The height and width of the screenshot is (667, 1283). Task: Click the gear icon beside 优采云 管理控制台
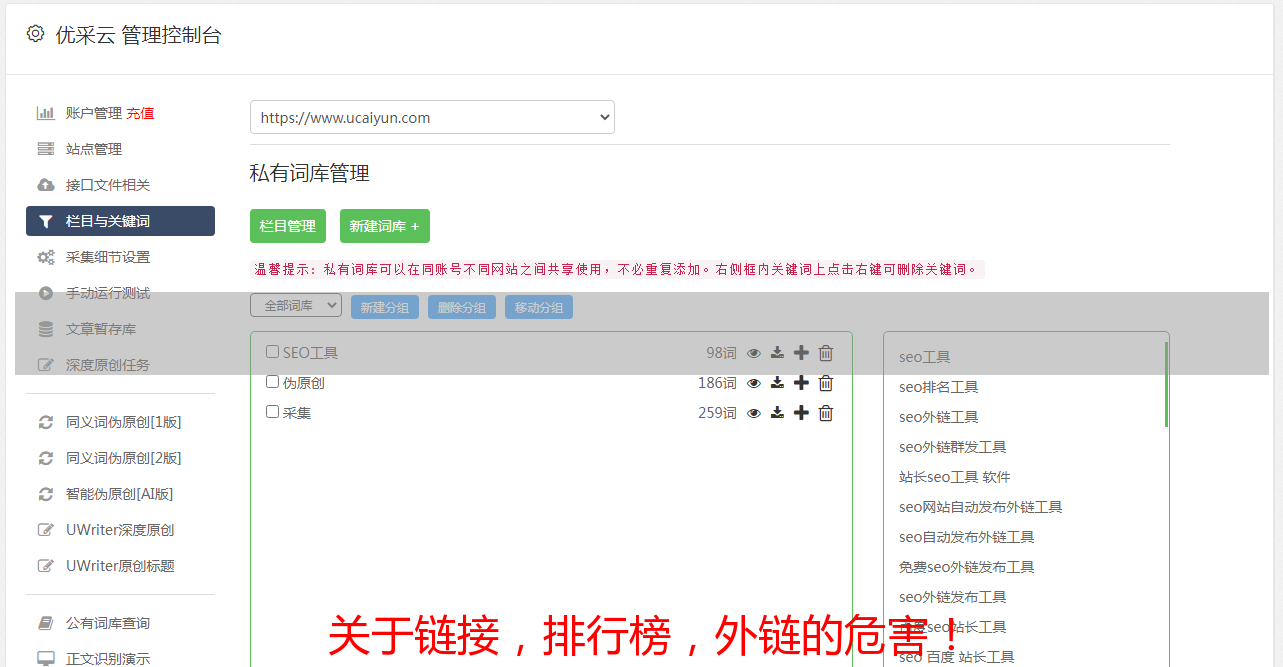(x=36, y=34)
